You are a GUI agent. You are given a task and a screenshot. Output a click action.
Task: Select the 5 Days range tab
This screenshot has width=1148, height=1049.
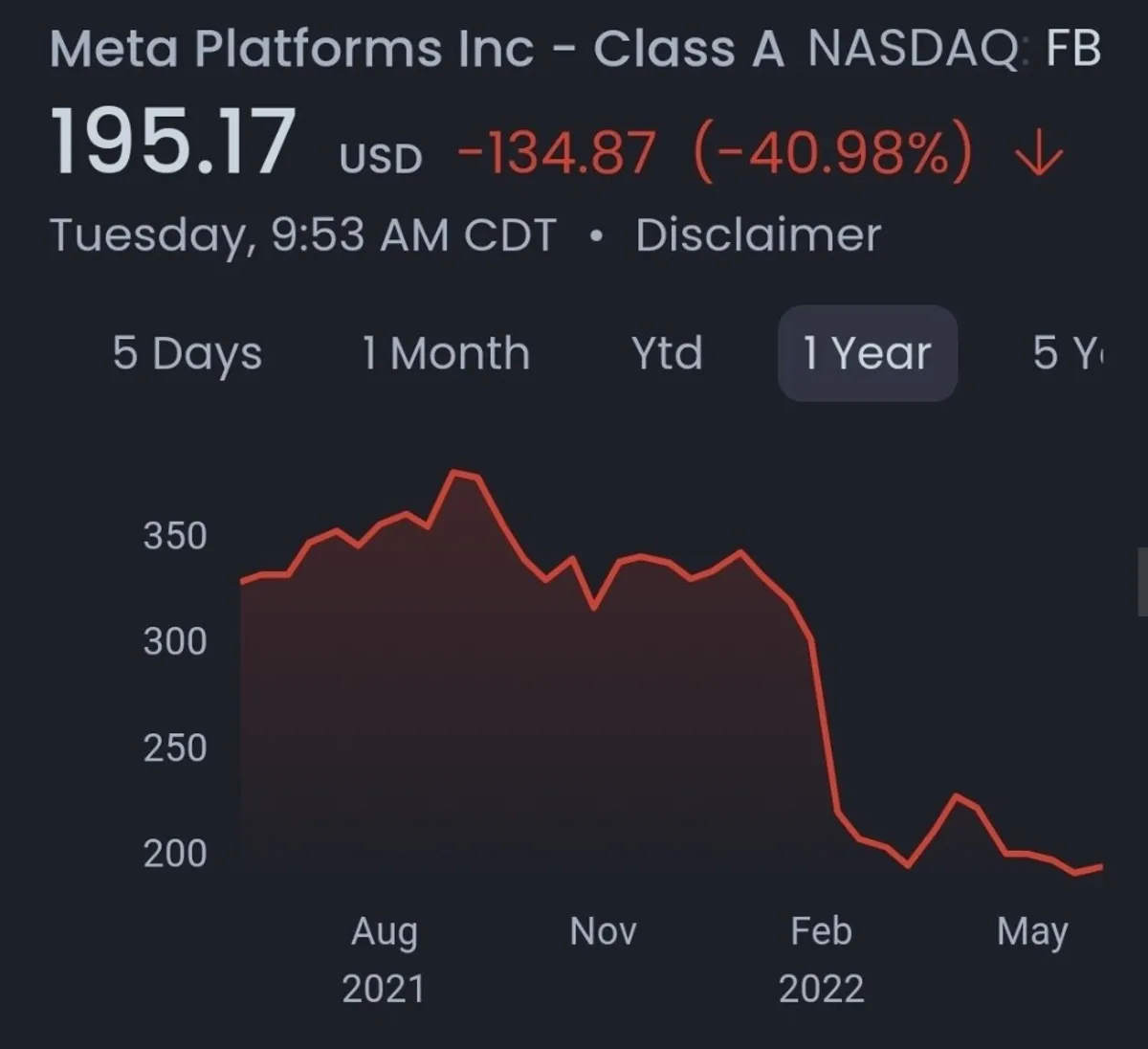(187, 353)
